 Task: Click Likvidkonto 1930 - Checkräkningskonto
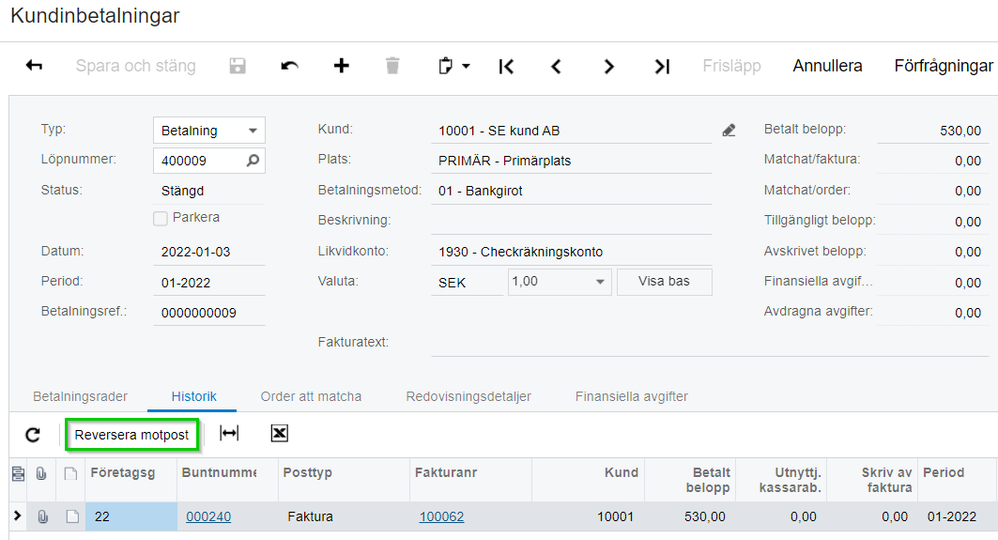571,252
